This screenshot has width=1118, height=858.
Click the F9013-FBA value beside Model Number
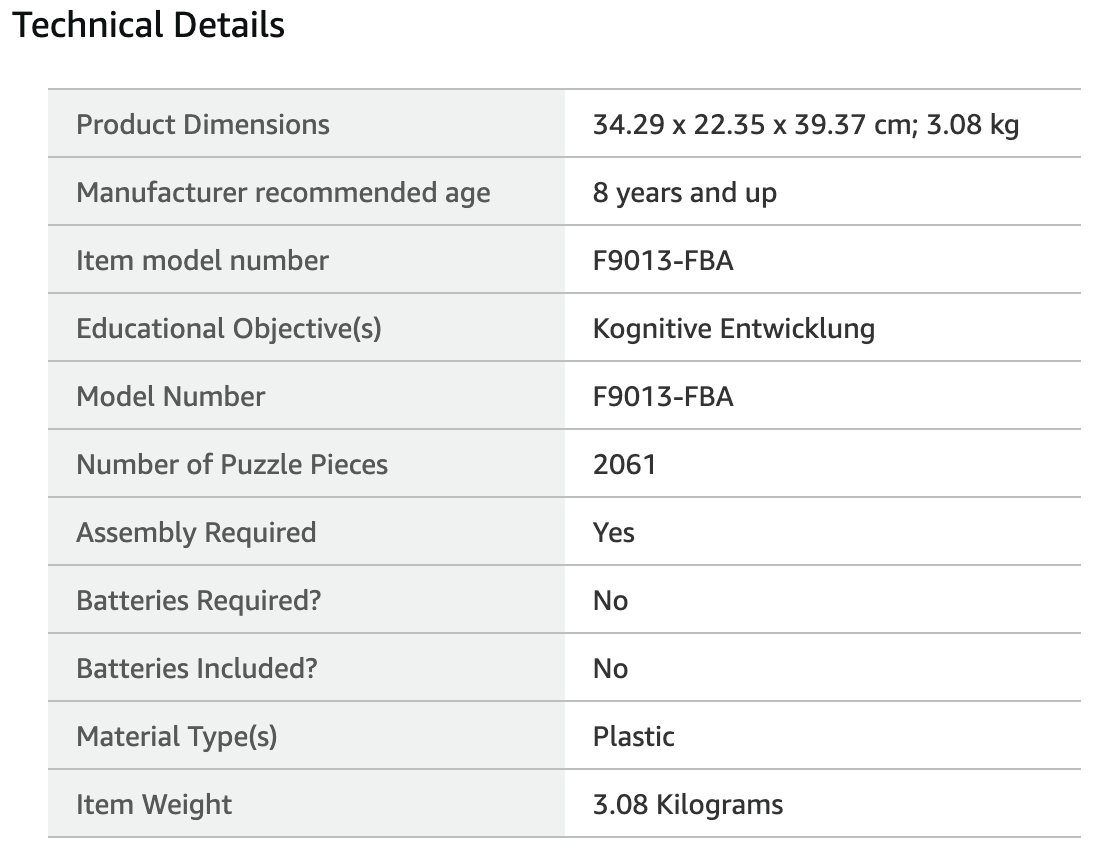pyautogui.click(x=662, y=397)
